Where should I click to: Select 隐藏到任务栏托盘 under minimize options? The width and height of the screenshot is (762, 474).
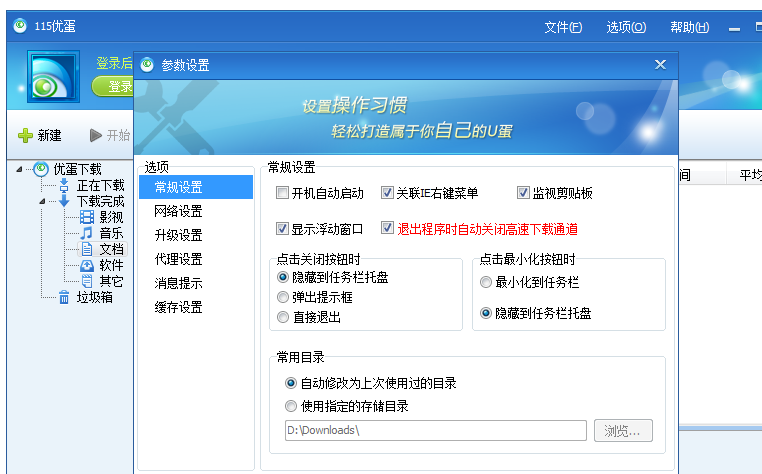pos(486,313)
